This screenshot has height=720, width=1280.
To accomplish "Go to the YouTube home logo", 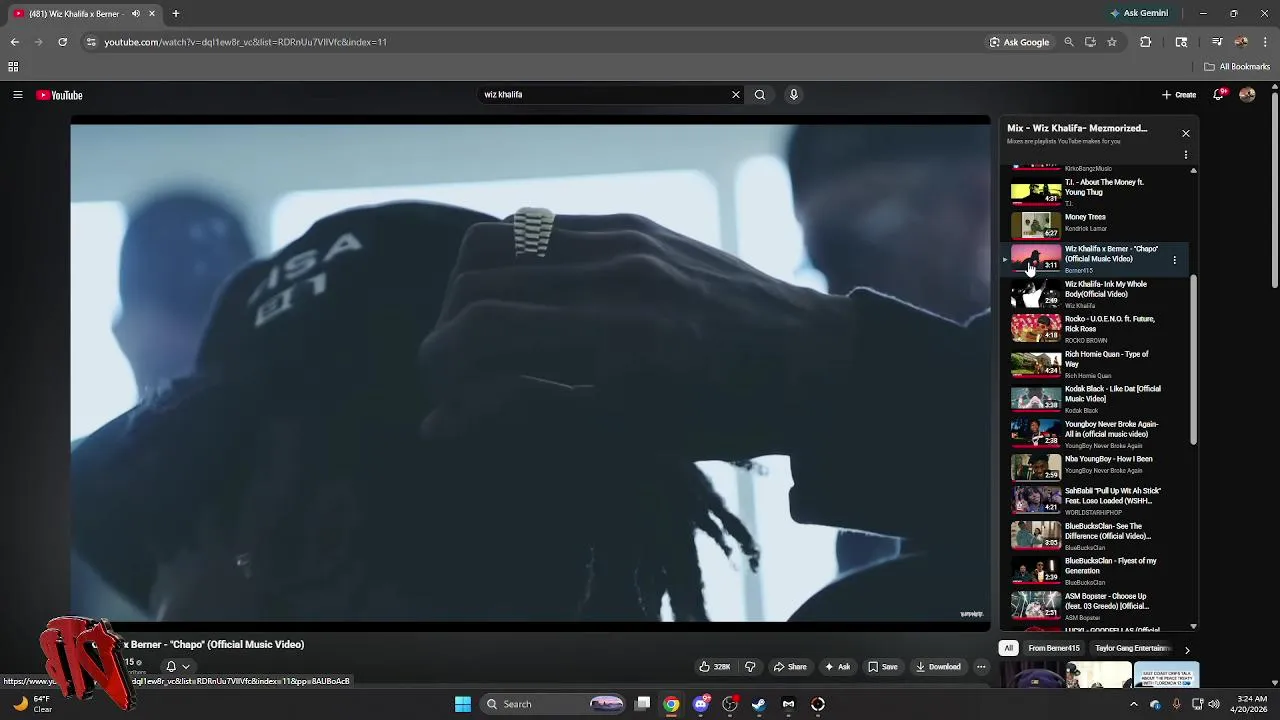I will pos(59,95).
